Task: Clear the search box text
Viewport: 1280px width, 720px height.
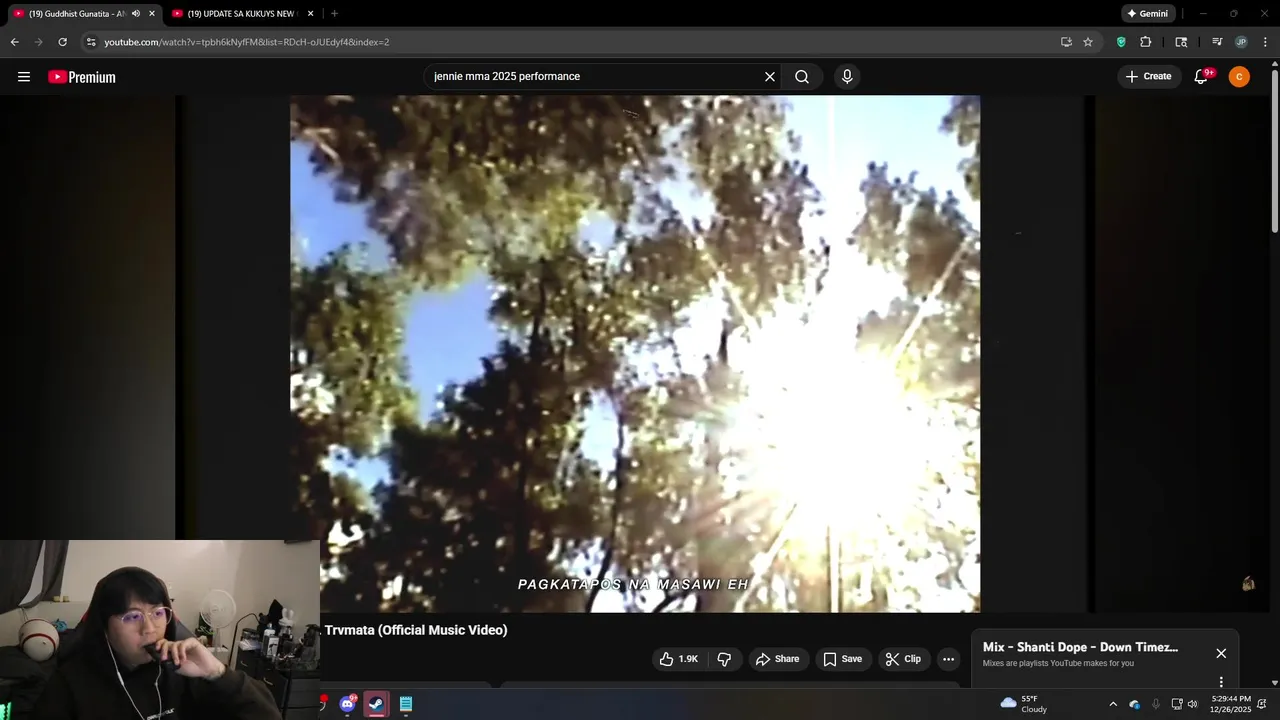Action: 770,77
